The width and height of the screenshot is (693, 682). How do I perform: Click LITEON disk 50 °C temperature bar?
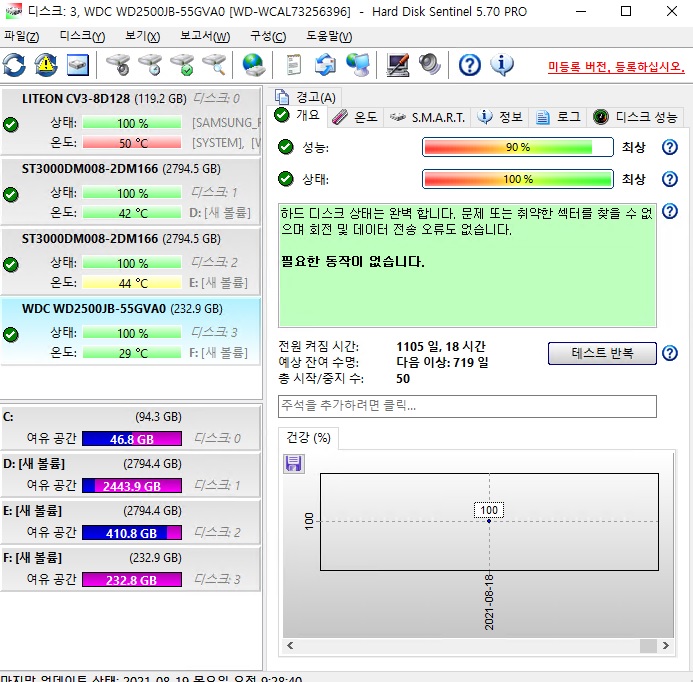[x=132, y=143]
